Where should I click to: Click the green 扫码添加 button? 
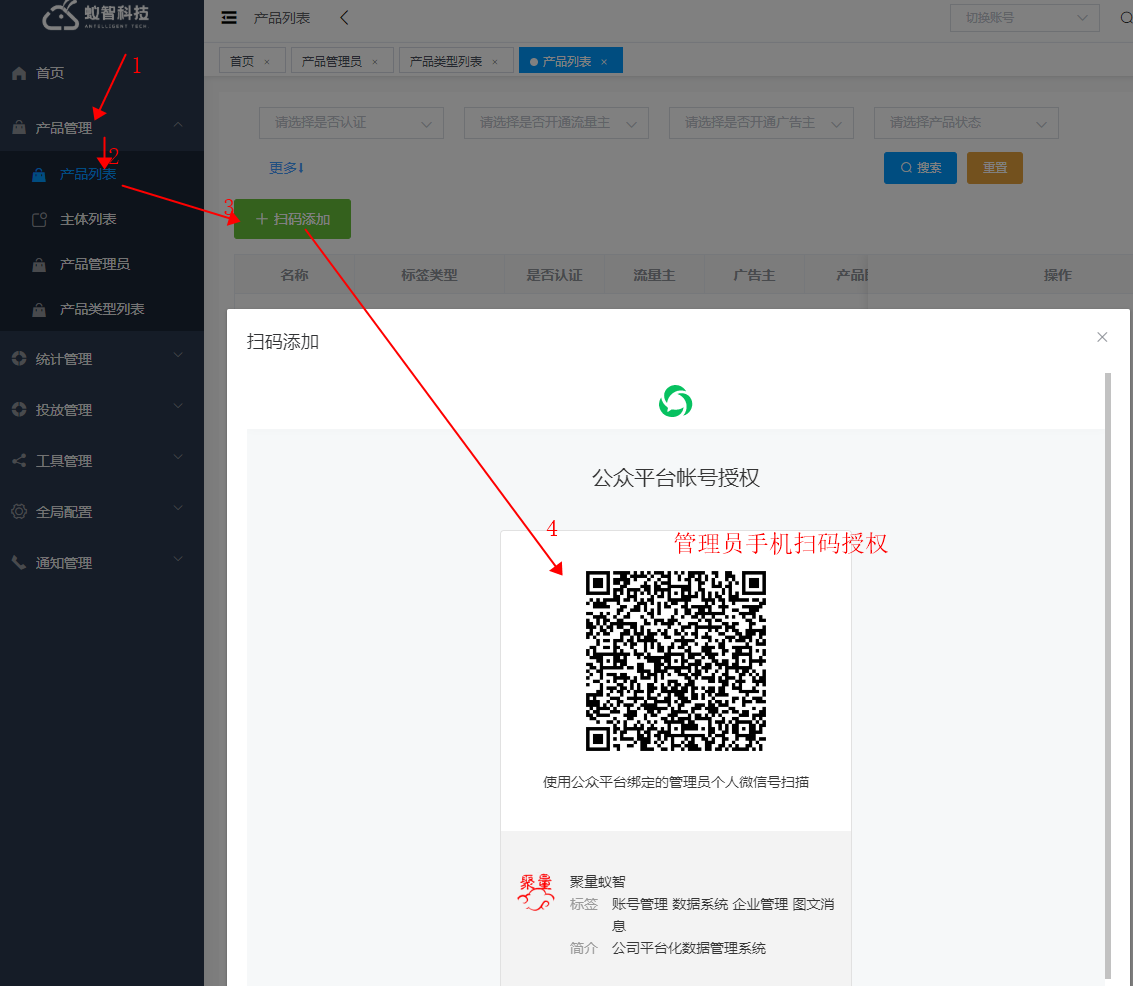(x=292, y=219)
